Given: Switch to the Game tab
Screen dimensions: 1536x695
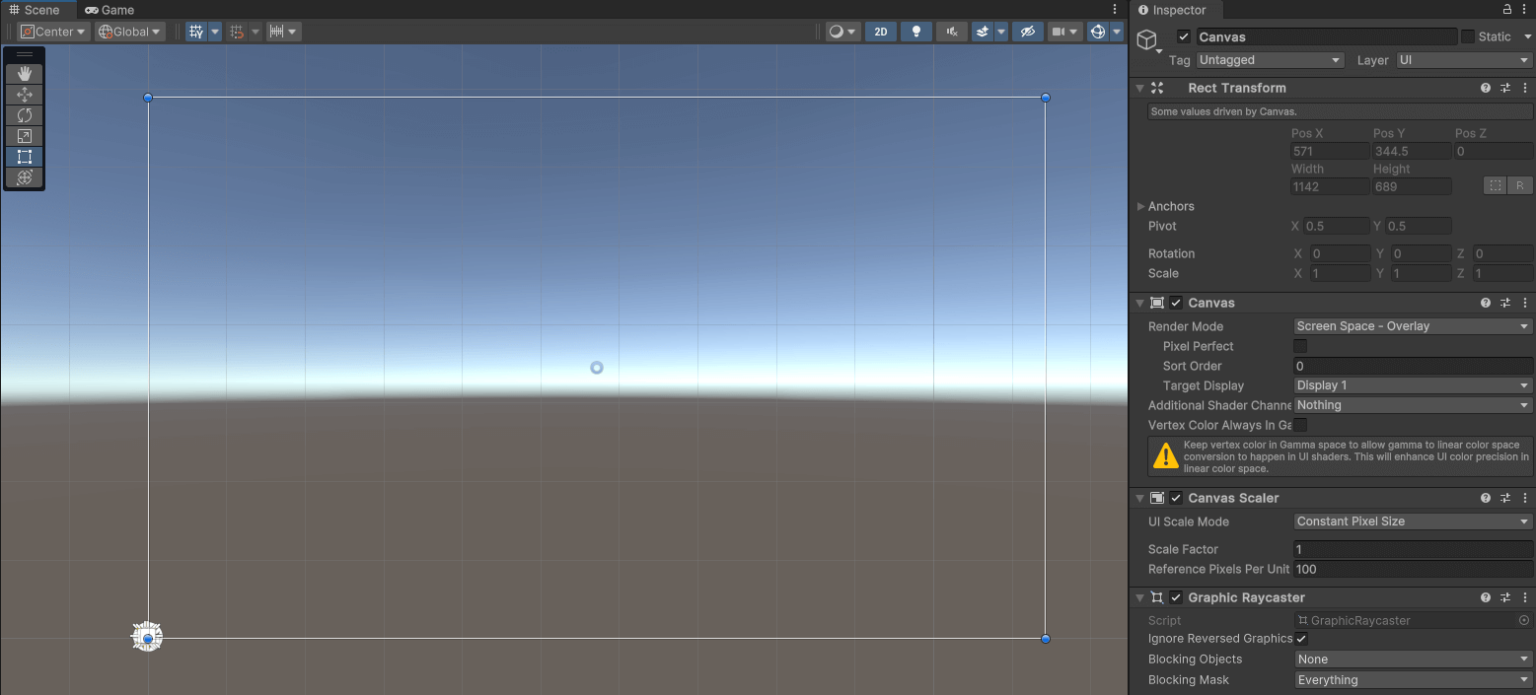Looking at the screenshot, I should point(110,10).
